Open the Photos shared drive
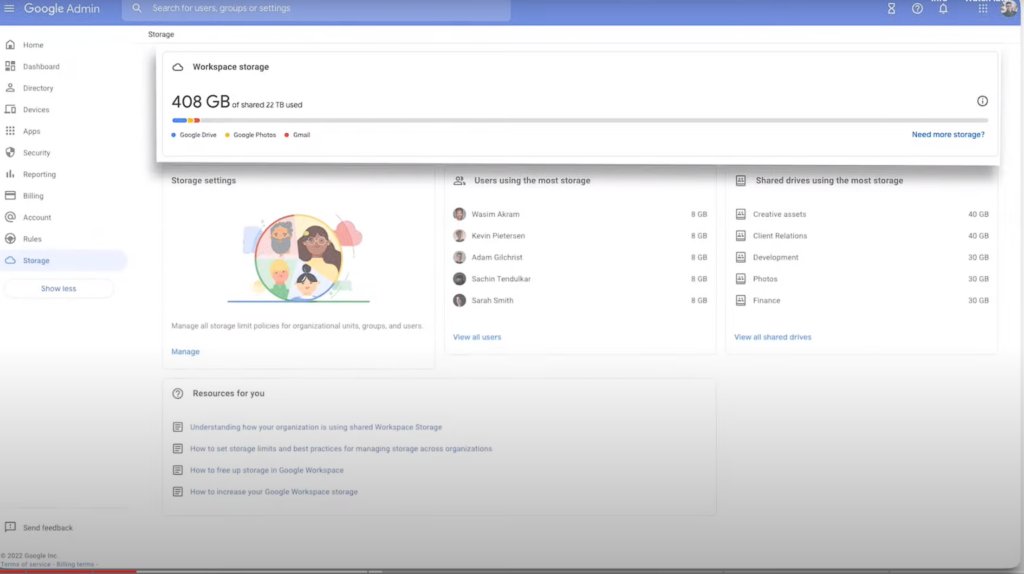1024x574 pixels. pyautogui.click(x=861, y=279)
